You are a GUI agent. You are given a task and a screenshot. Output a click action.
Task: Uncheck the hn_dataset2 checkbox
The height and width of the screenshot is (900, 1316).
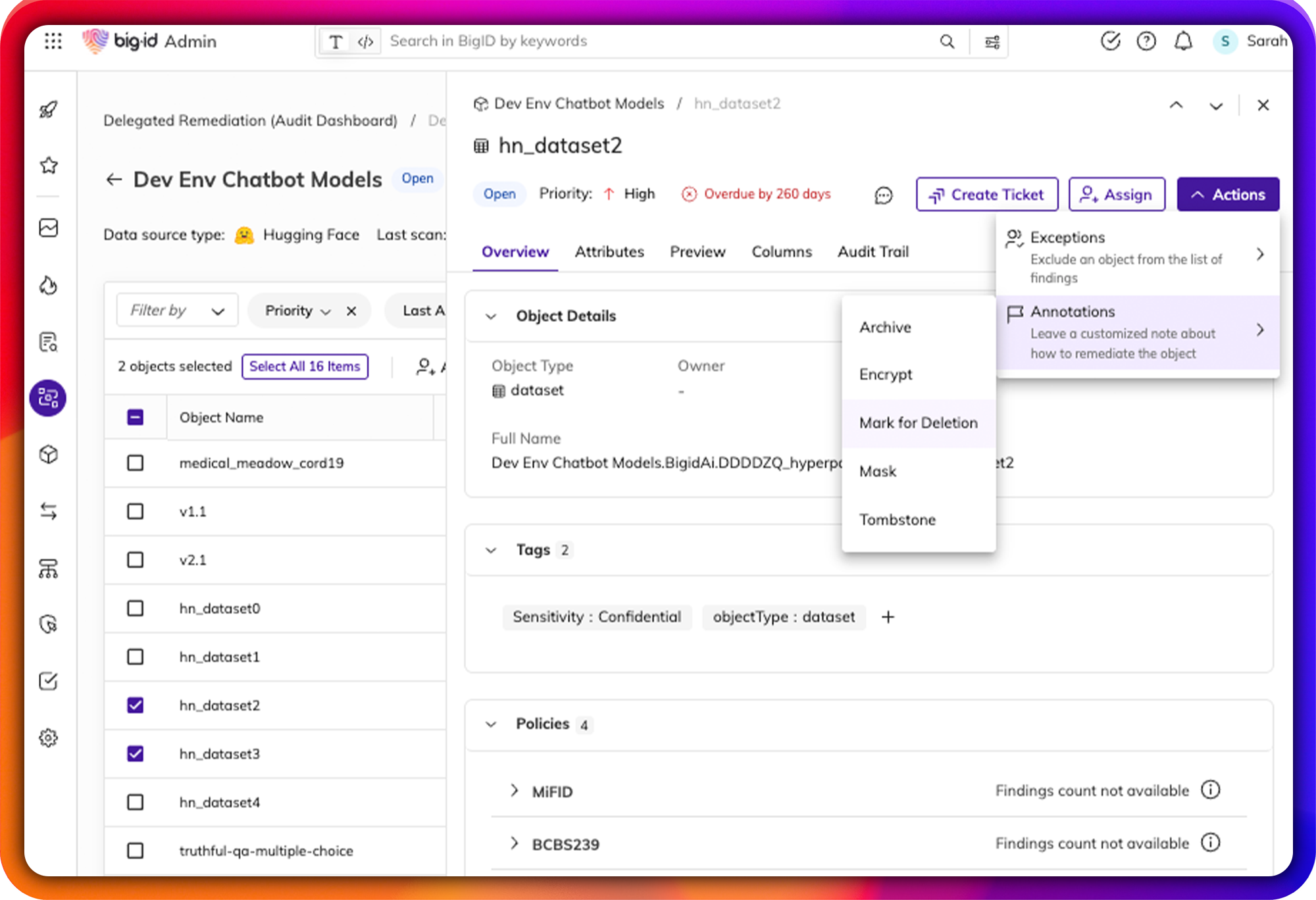pyautogui.click(x=136, y=705)
